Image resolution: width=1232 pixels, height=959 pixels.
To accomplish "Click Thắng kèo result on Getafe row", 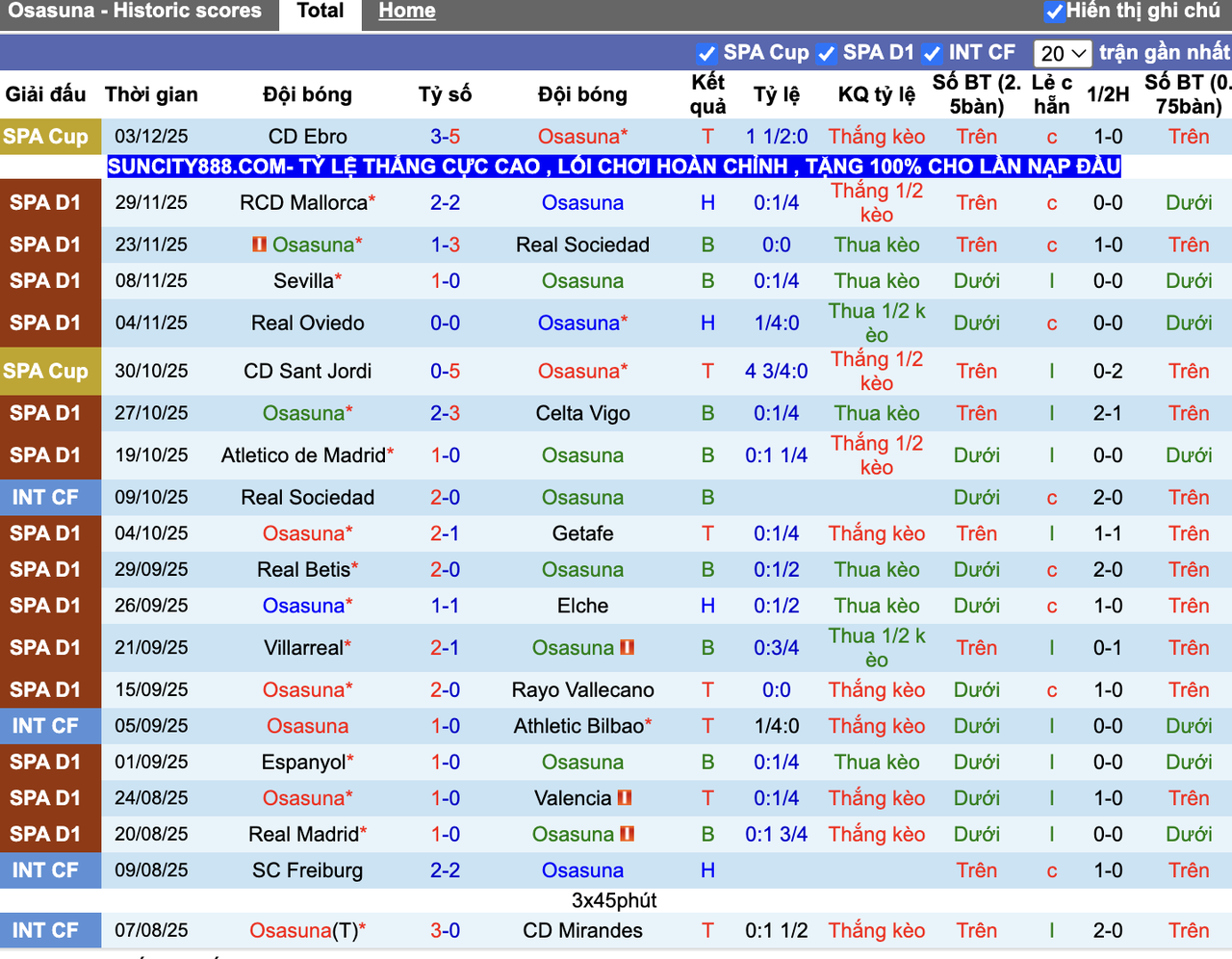I will click(x=876, y=533).
